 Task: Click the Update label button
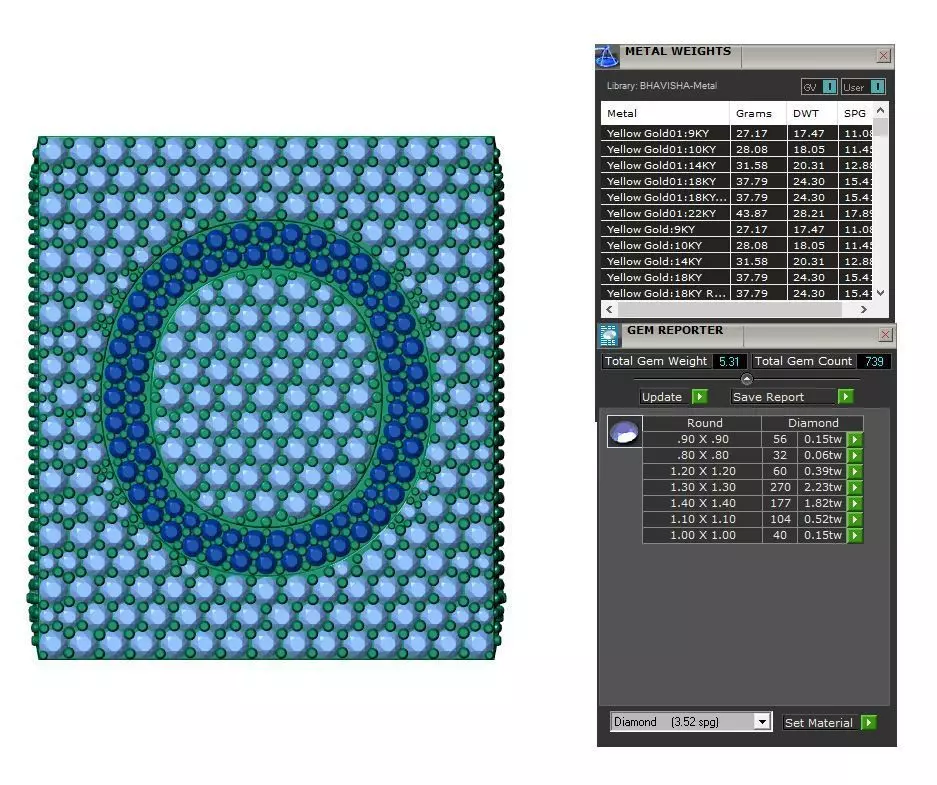pyautogui.click(x=662, y=397)
